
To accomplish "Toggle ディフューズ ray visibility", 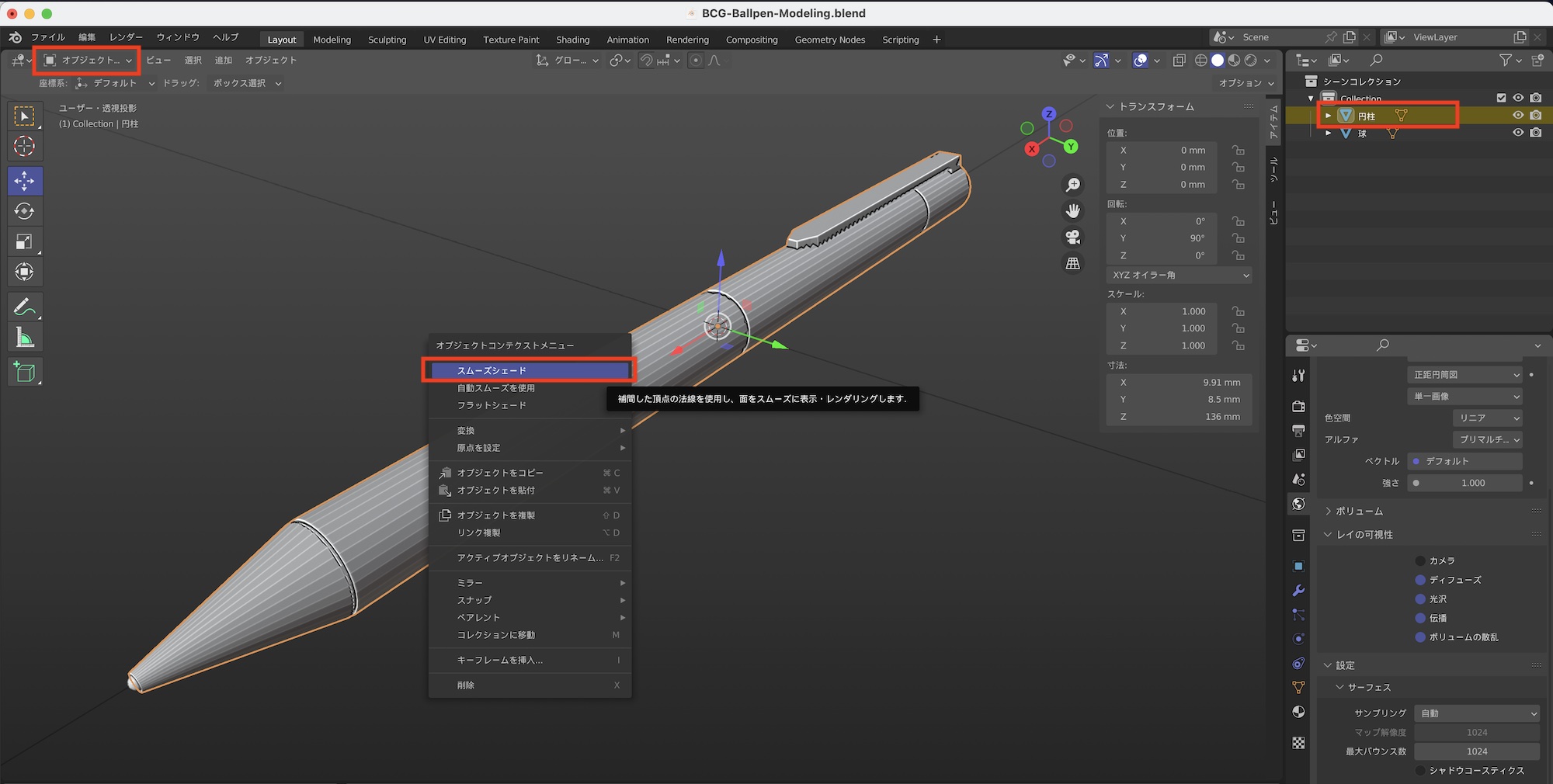I will [x=1419, y=580].
